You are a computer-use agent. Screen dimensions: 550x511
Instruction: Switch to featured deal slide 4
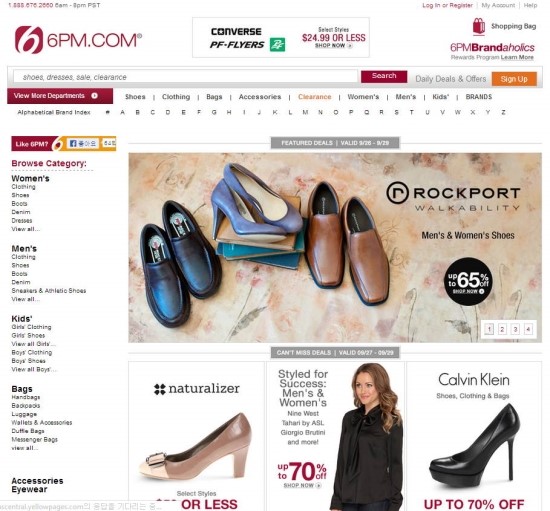(x=528, y=329)
